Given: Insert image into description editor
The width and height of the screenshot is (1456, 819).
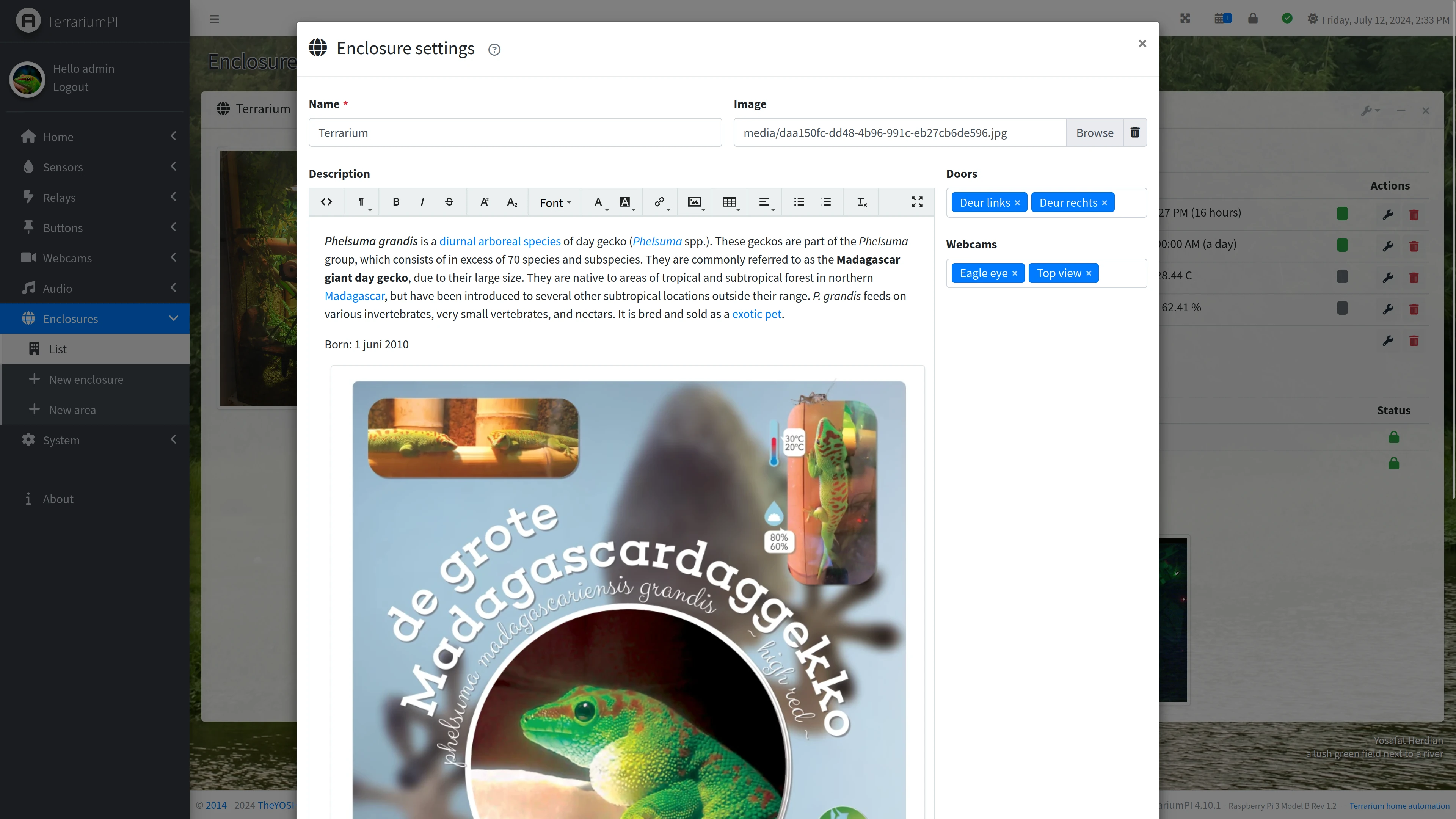Looking at the screenshot, I should (x=695, y=202).
